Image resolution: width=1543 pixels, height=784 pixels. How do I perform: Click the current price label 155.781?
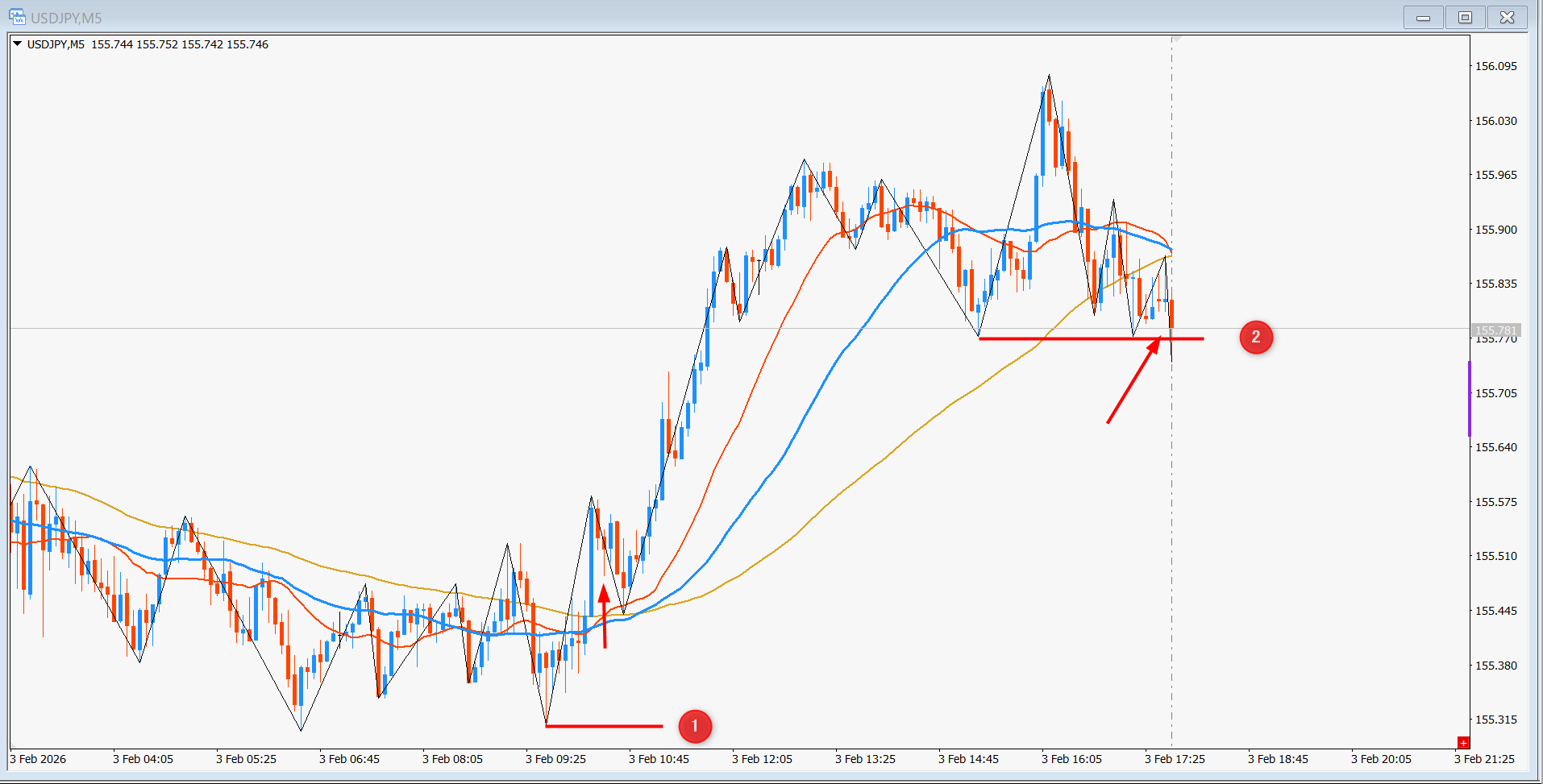click(1496, 330)
